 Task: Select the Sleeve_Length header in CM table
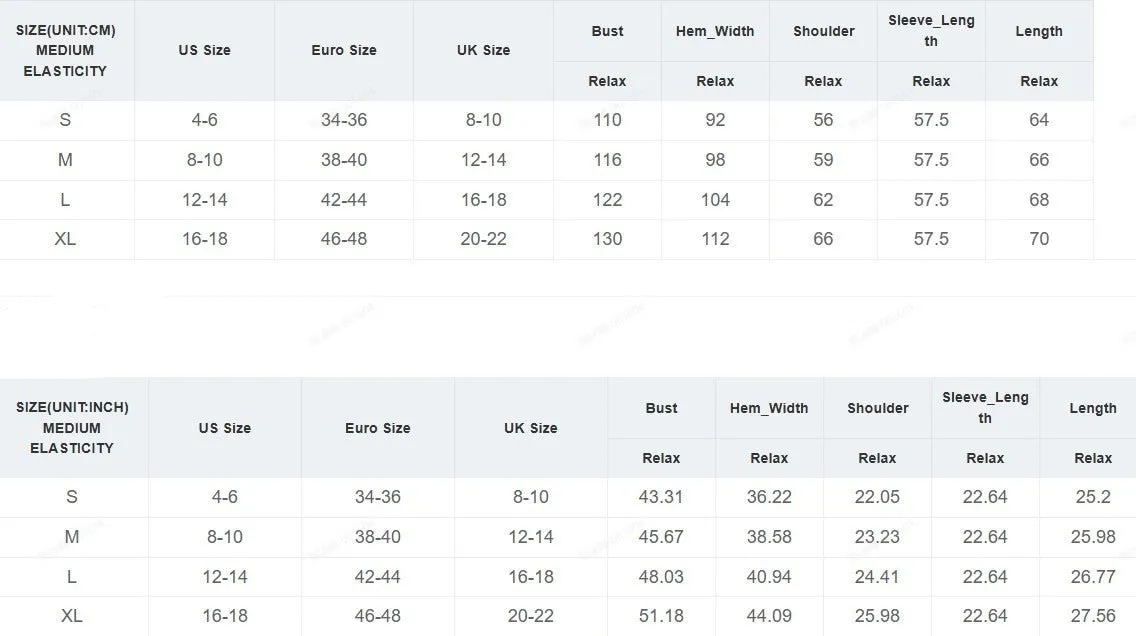click(931, 31)
